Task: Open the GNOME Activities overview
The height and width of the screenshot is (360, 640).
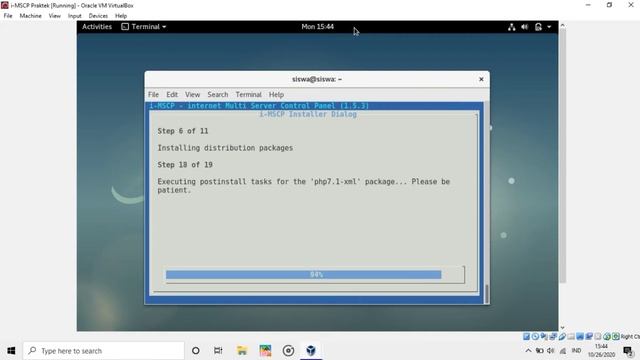Action: [x=97, y=27]
